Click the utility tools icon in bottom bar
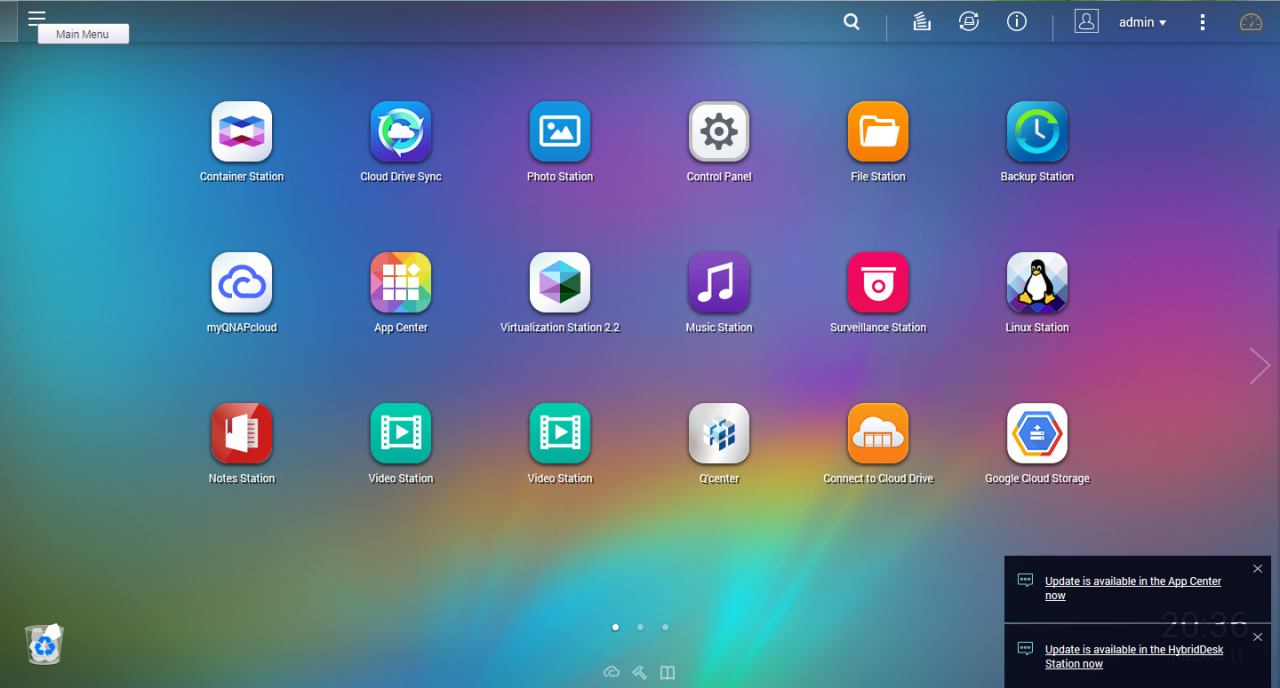The image size is (1280, 688). (x=640, y=672)
